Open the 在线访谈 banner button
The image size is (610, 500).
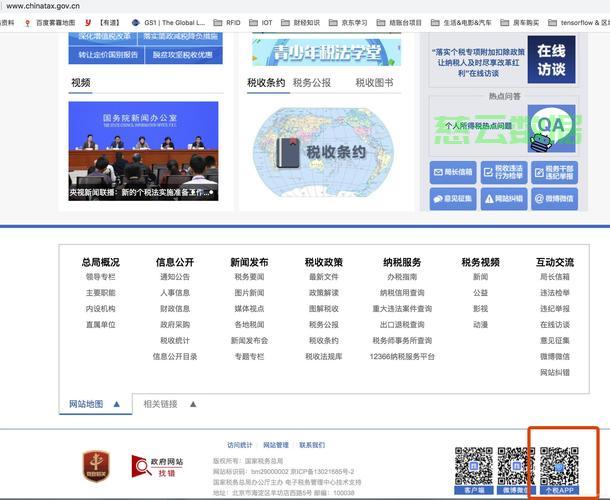(x=551, y=60)
